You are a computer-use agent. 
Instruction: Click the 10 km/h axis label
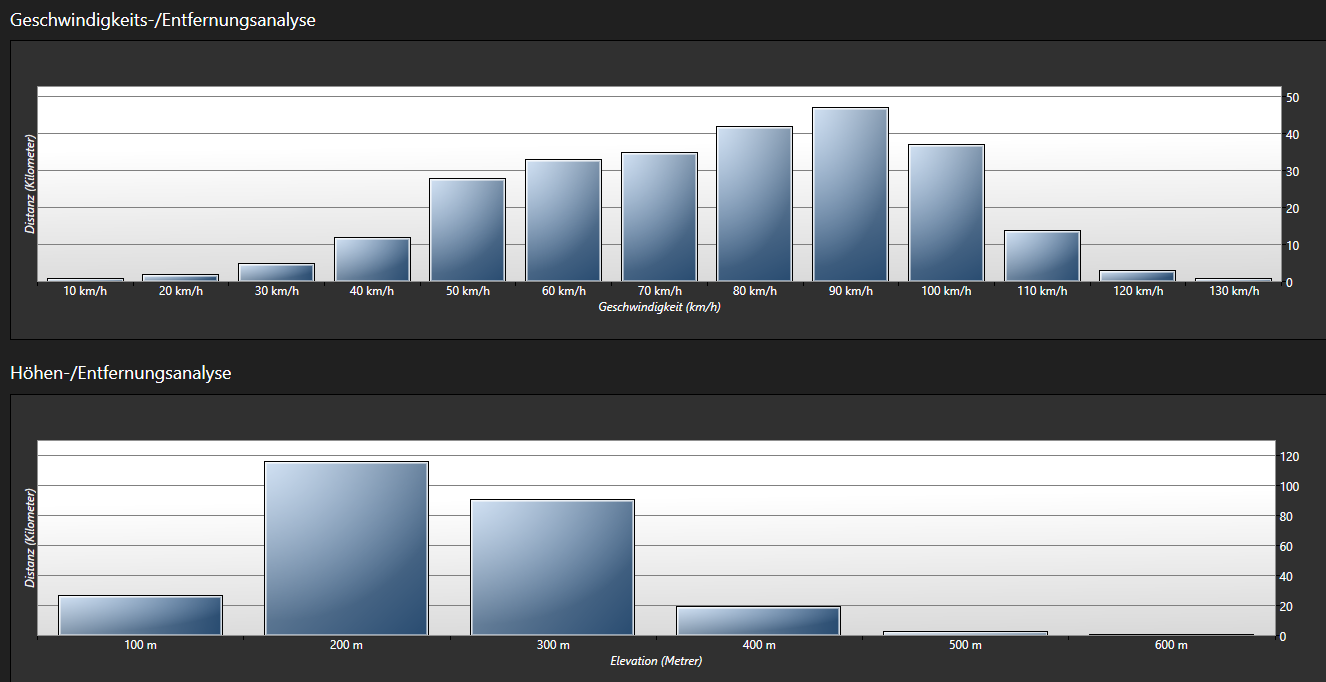click(84, 291)
